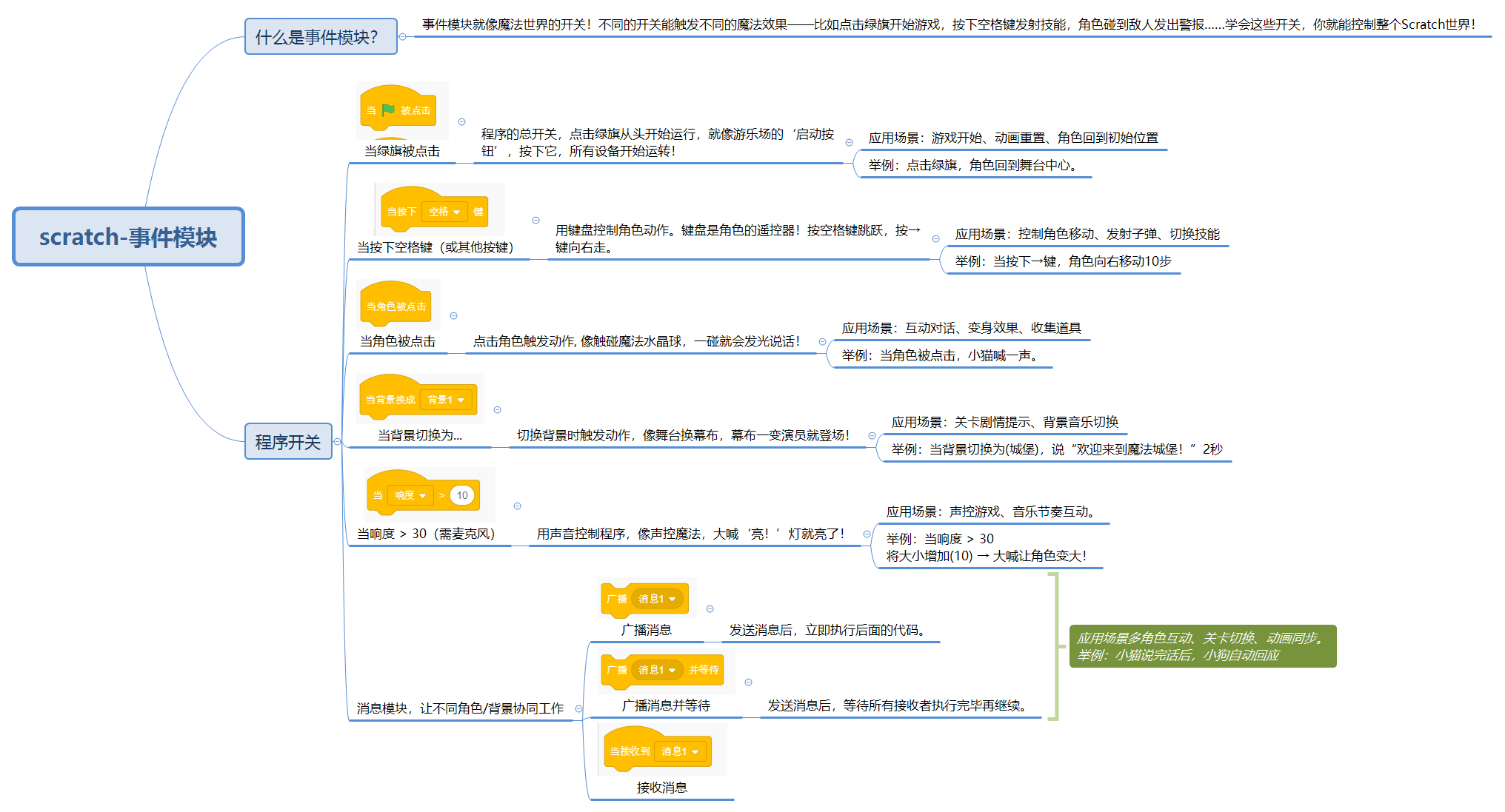The height and width of the screenshot is (812, 1505).
Task: Collapse the 什么是事件模块? branch
Action: click(x=402, y=36)
